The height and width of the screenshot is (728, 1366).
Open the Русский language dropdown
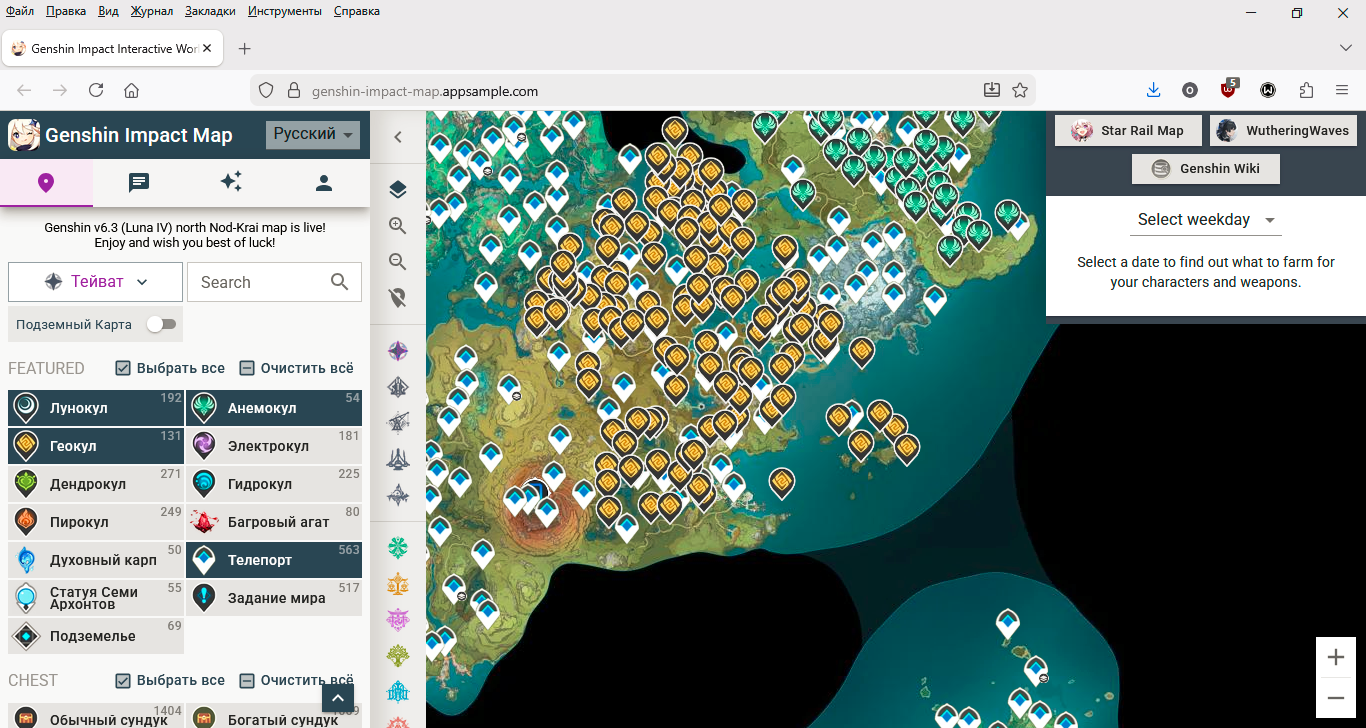point(313,135)
